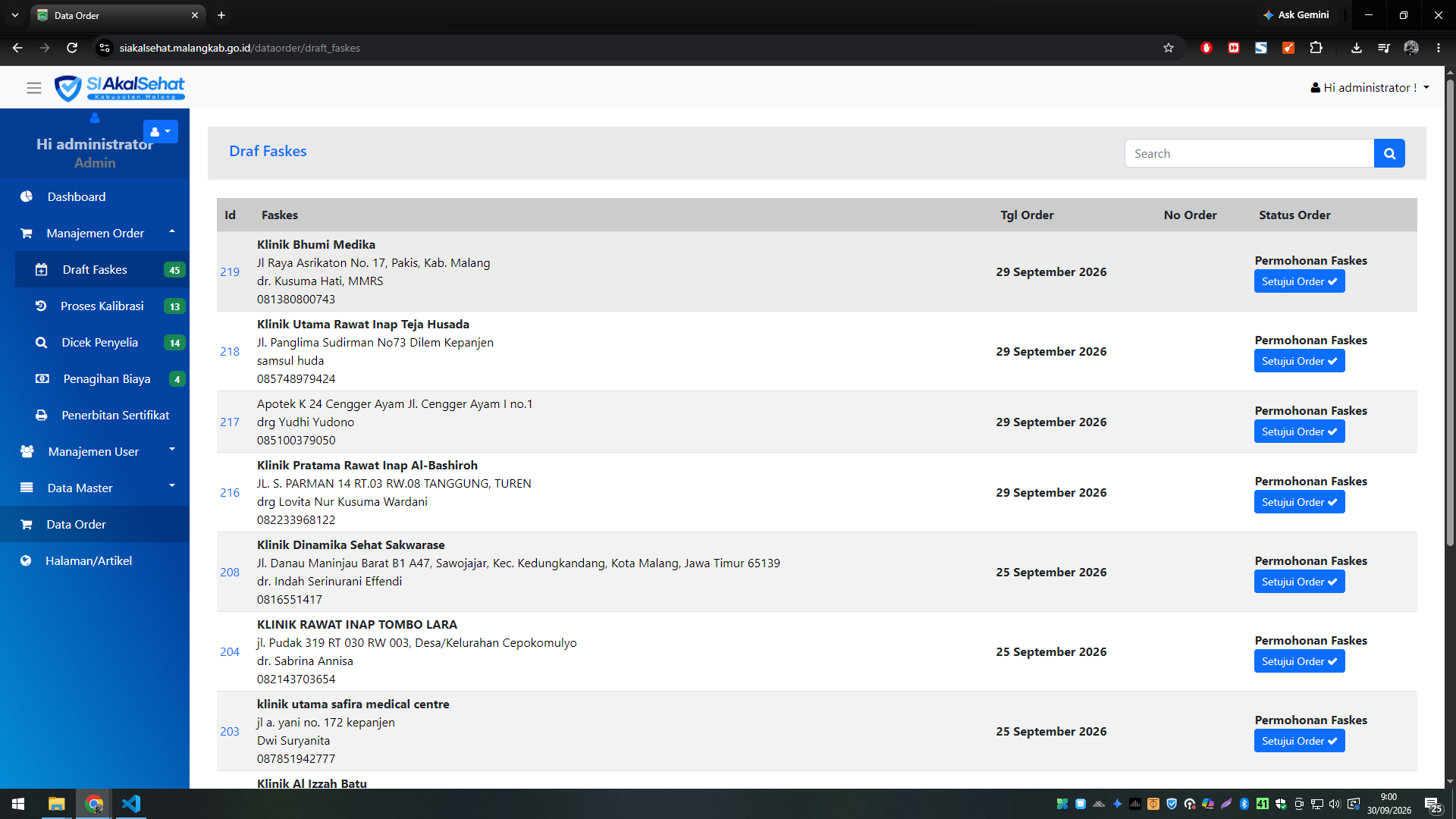
Task: Approve order for klinik utama safira medical centre
Action: pos(1299,741)
